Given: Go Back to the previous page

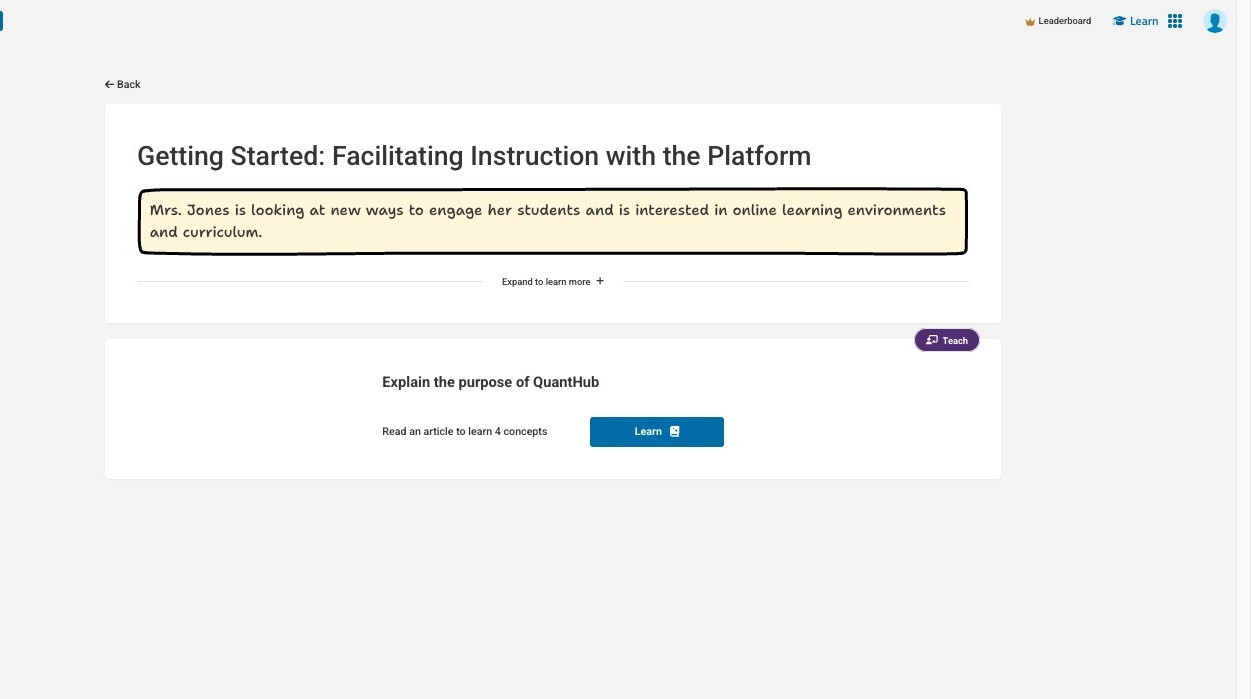Looking at the screenshot, I should coord(129,85).
